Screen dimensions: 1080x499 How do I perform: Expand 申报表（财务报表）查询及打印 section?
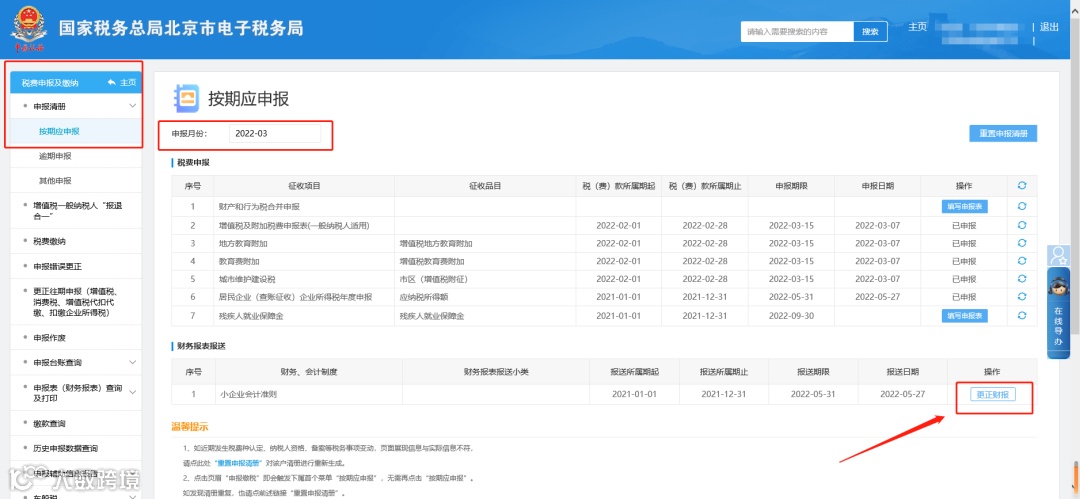pyautogui.click(x=133, y=392)
